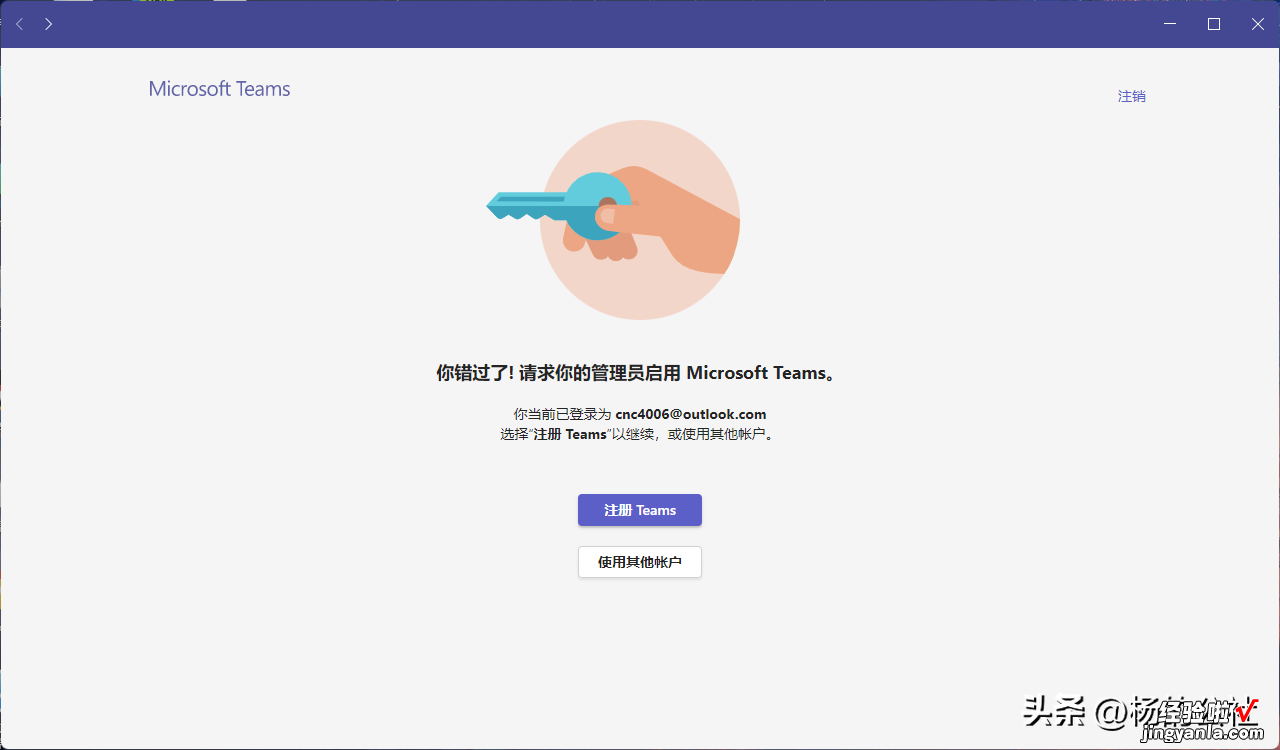Close the Teams window
Viewport: 1280px width, 750px height.
tap(1258, 24)
